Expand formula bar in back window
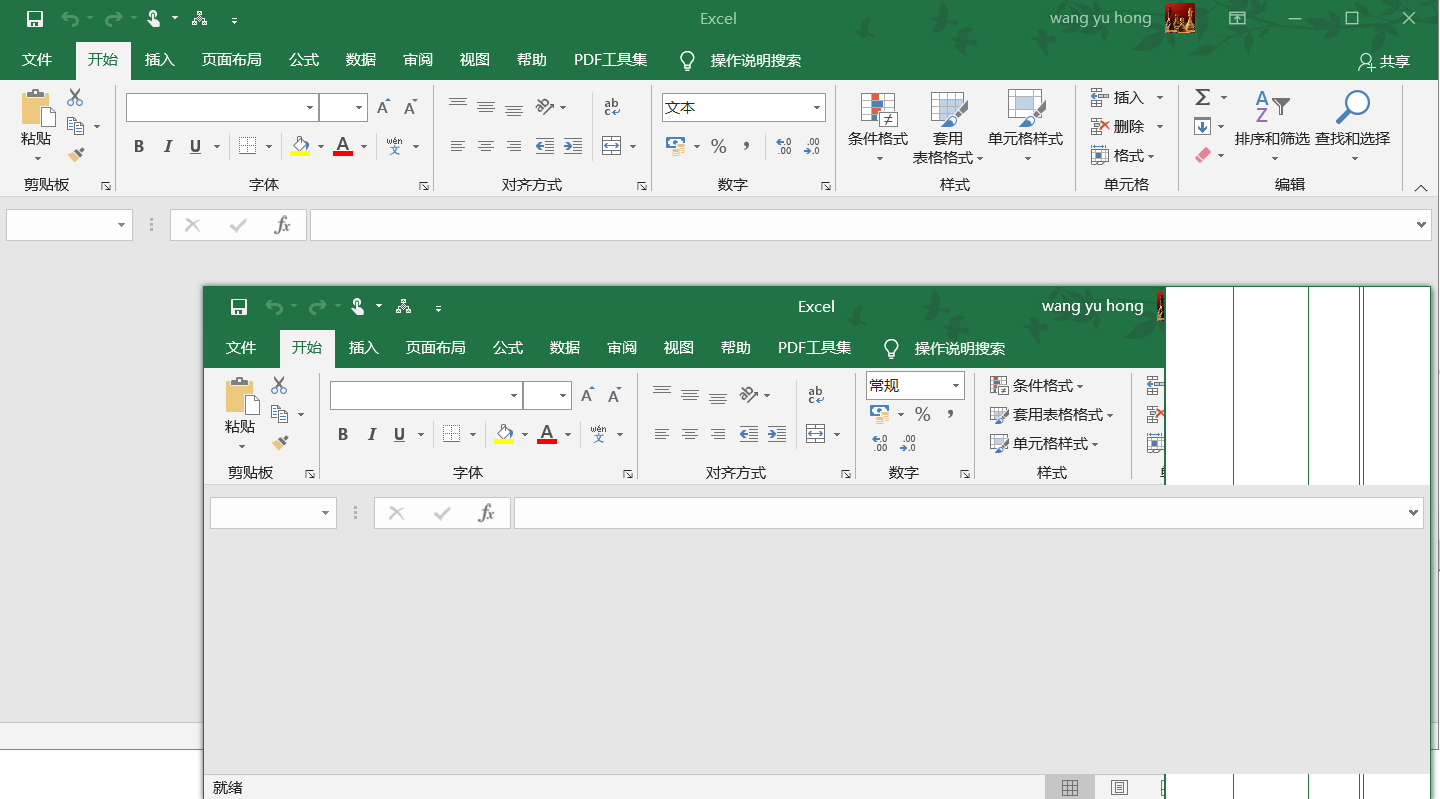The width and height of the screenshot is (1440, 799). pyautogui.click(x=1422, y=225)
